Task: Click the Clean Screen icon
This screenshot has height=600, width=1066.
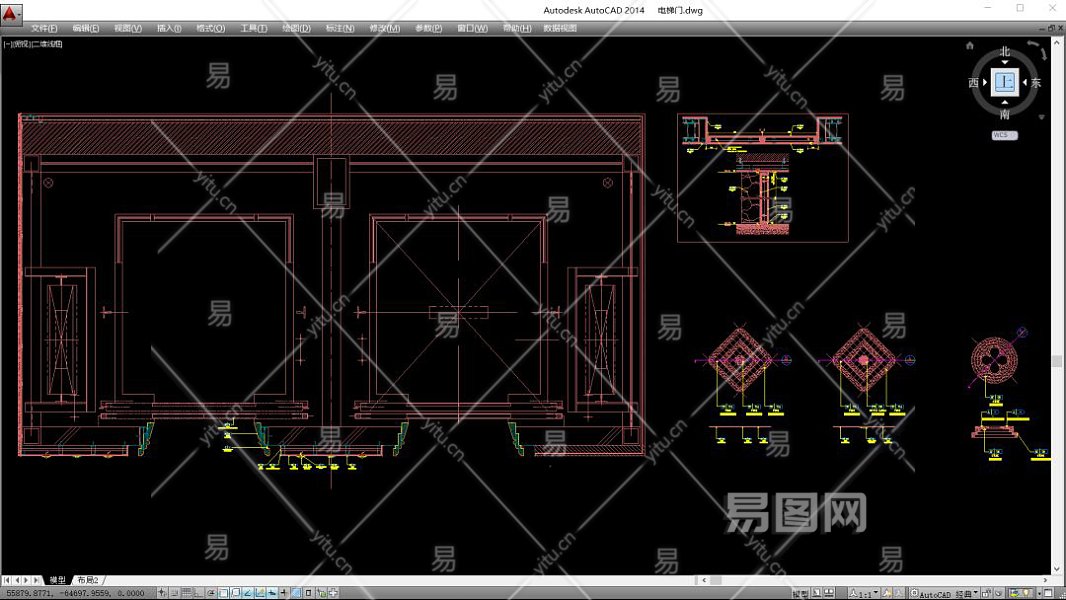Action: (x=1048, y=593)
